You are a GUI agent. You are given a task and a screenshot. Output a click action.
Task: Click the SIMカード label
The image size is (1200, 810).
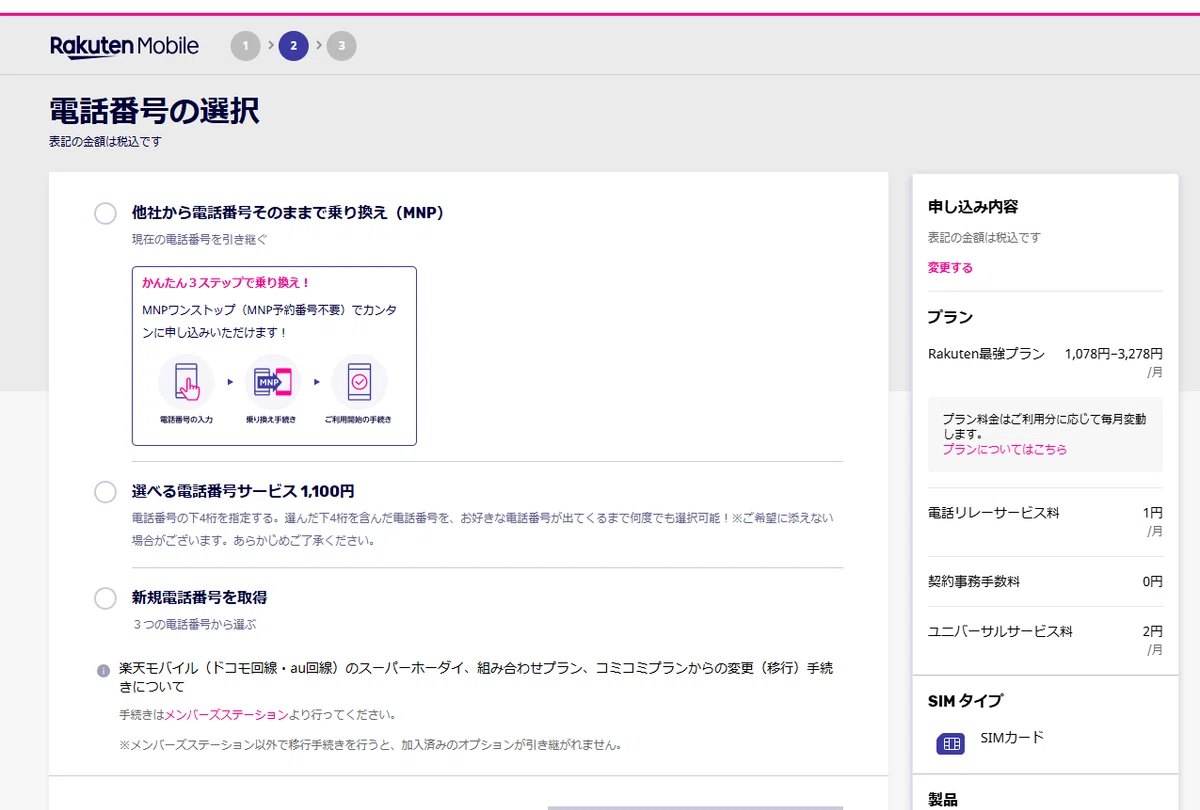pyautogui.click(x=1012, y=738)
